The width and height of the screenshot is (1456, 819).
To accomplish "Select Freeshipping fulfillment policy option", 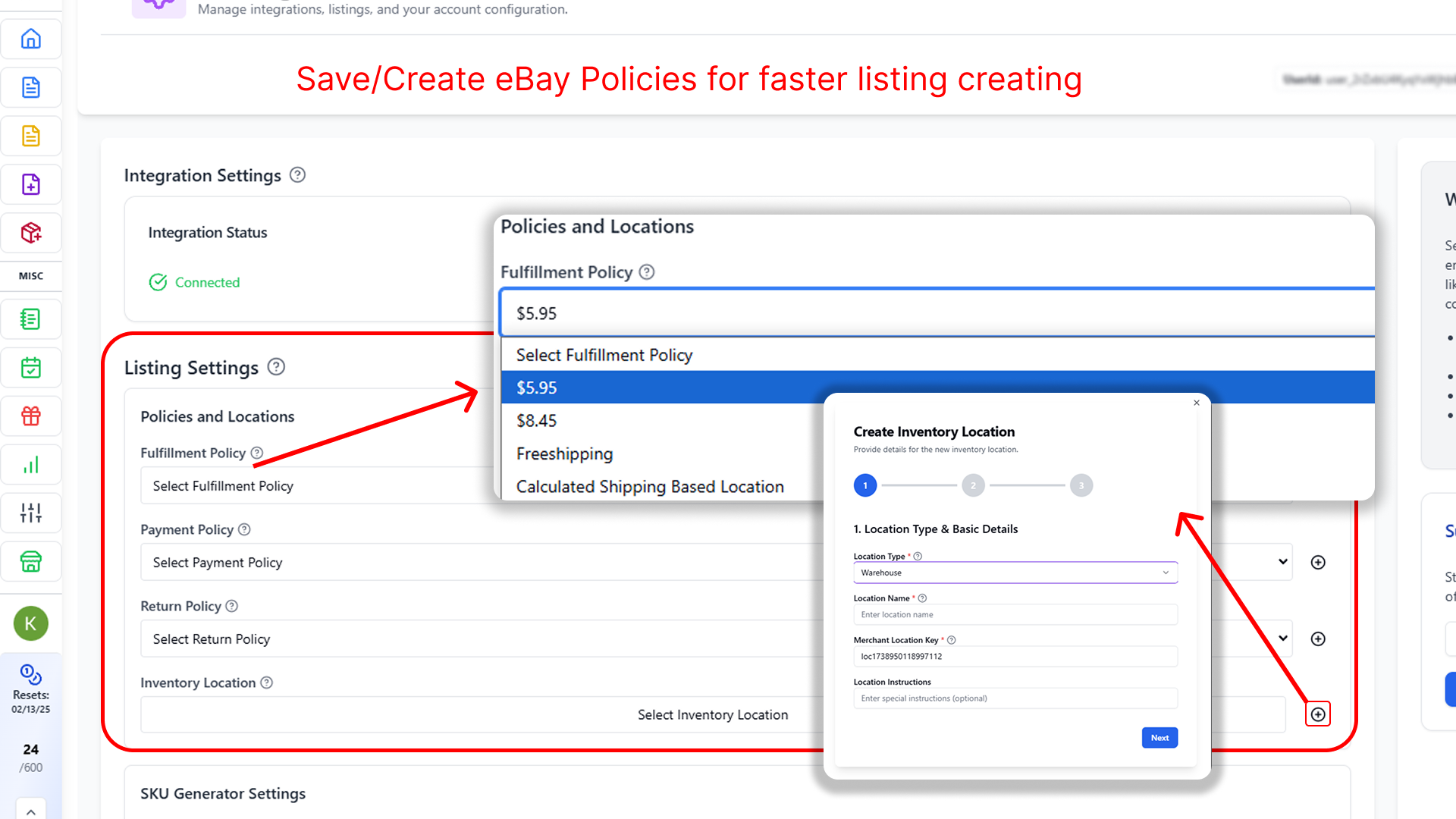I will [564, 453].
